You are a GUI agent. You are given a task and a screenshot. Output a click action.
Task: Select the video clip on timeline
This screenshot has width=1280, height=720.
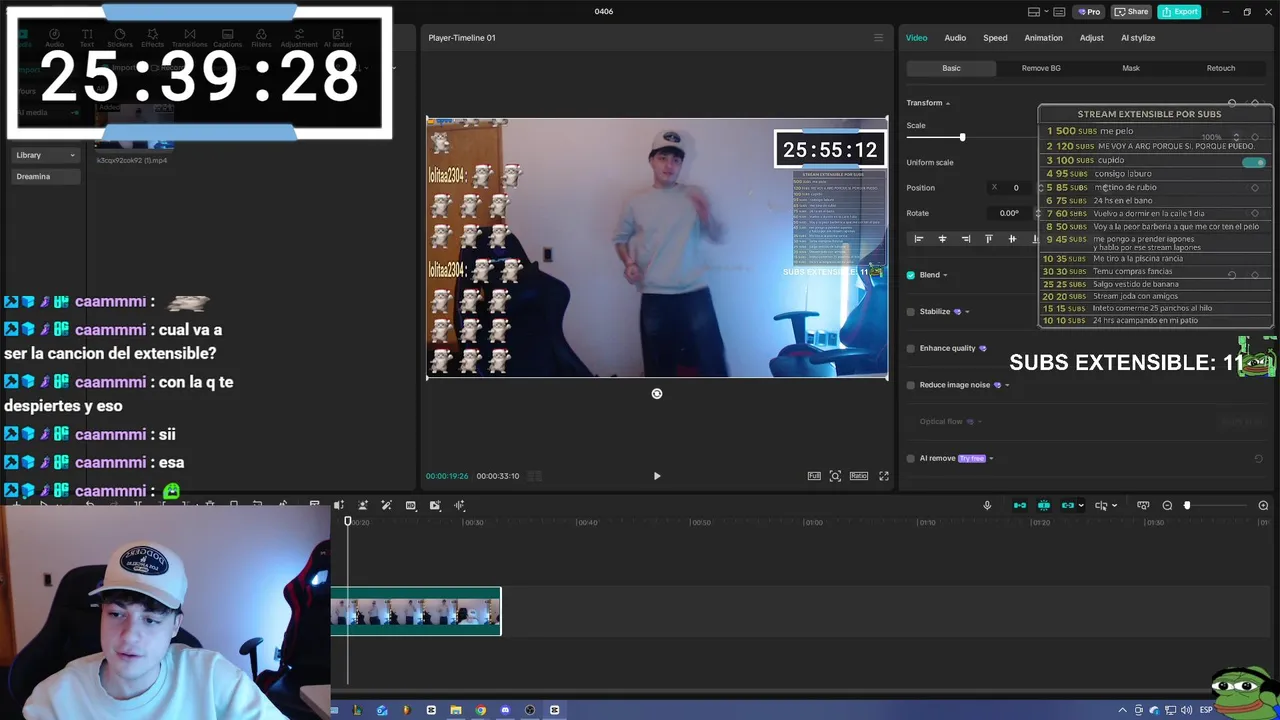coord(416,611)
